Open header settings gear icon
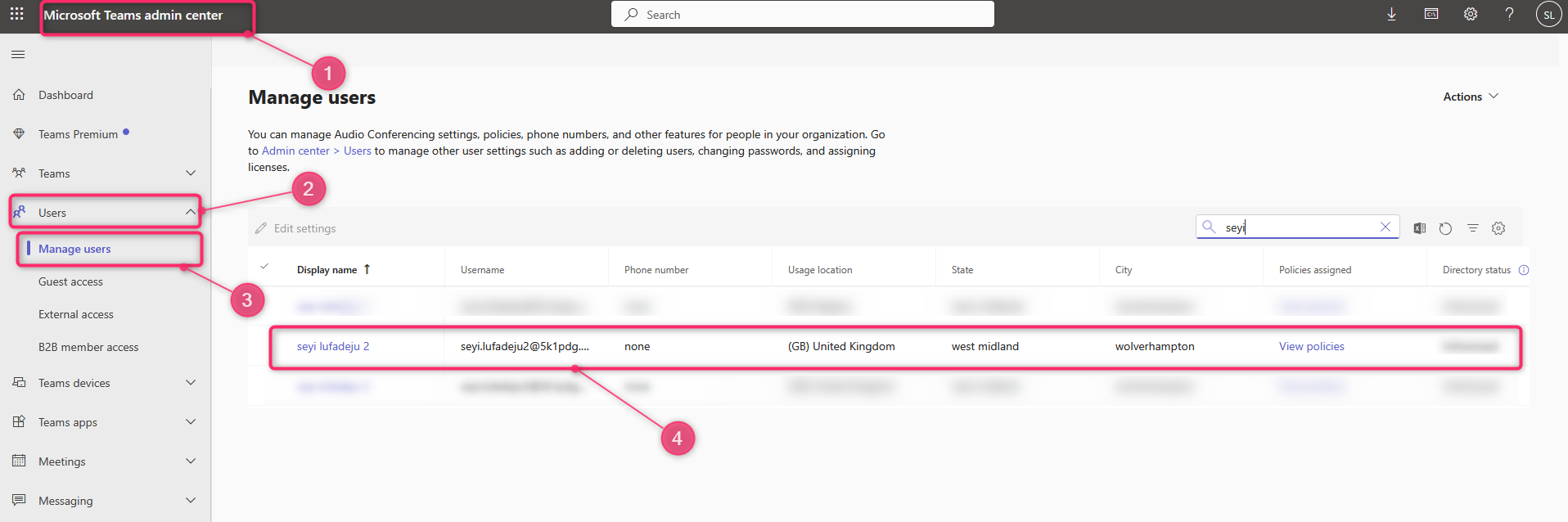Viewport: 1568px width, 522px height. [x=1471, y=14]
